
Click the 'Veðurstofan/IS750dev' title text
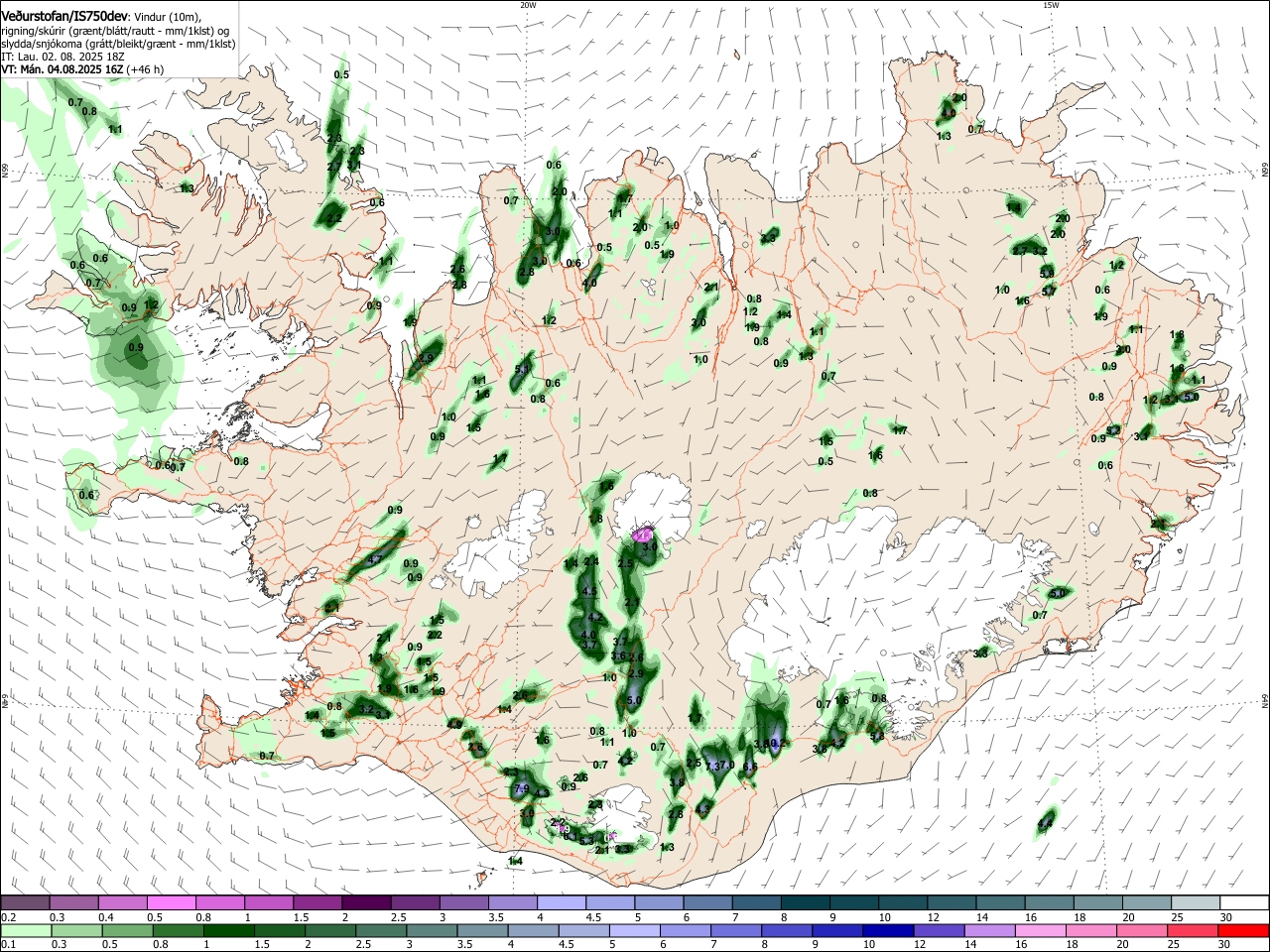pos(64,16)
